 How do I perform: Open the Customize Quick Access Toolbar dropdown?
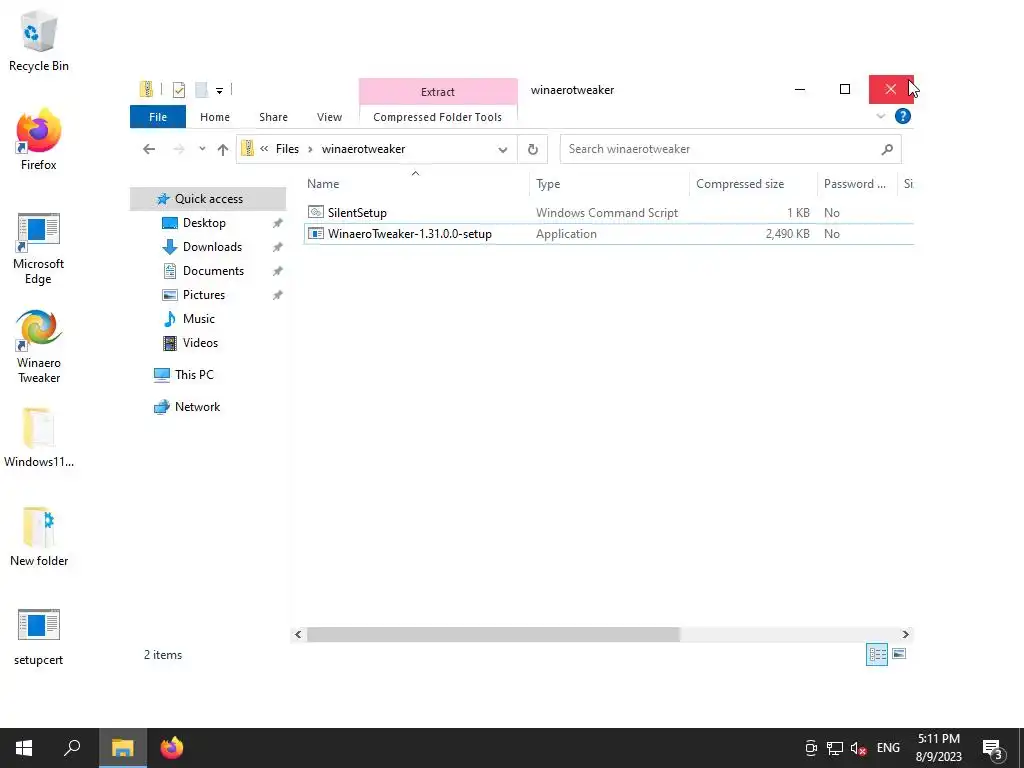(x=219, y=91)
